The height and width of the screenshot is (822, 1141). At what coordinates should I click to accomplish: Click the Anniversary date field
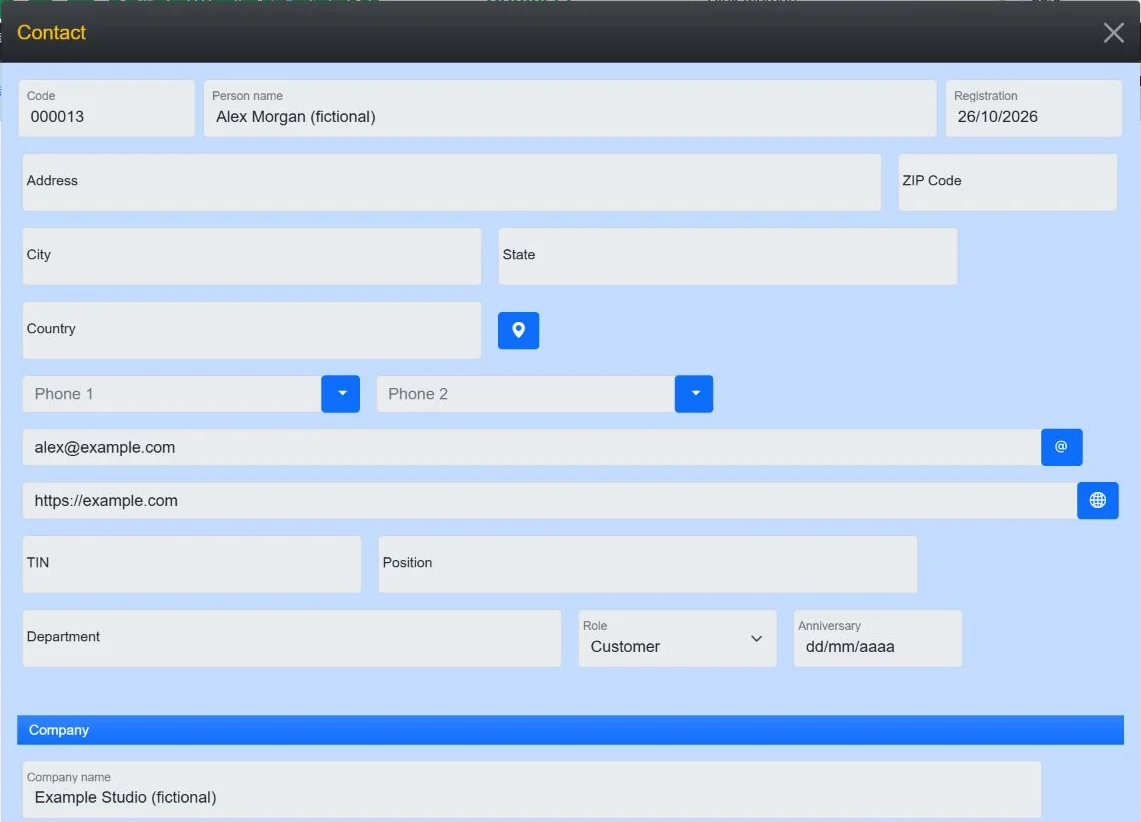coord(877,638)
